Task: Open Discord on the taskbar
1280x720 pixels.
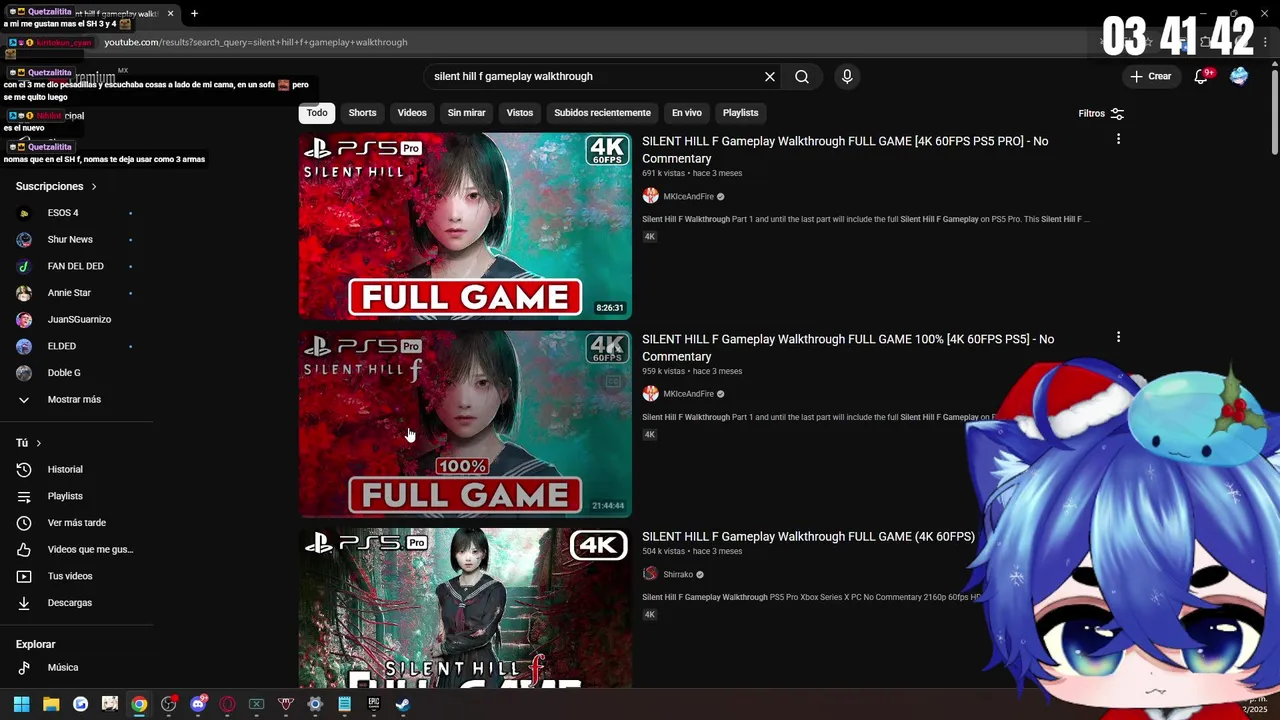Action: tap(198, 704)
